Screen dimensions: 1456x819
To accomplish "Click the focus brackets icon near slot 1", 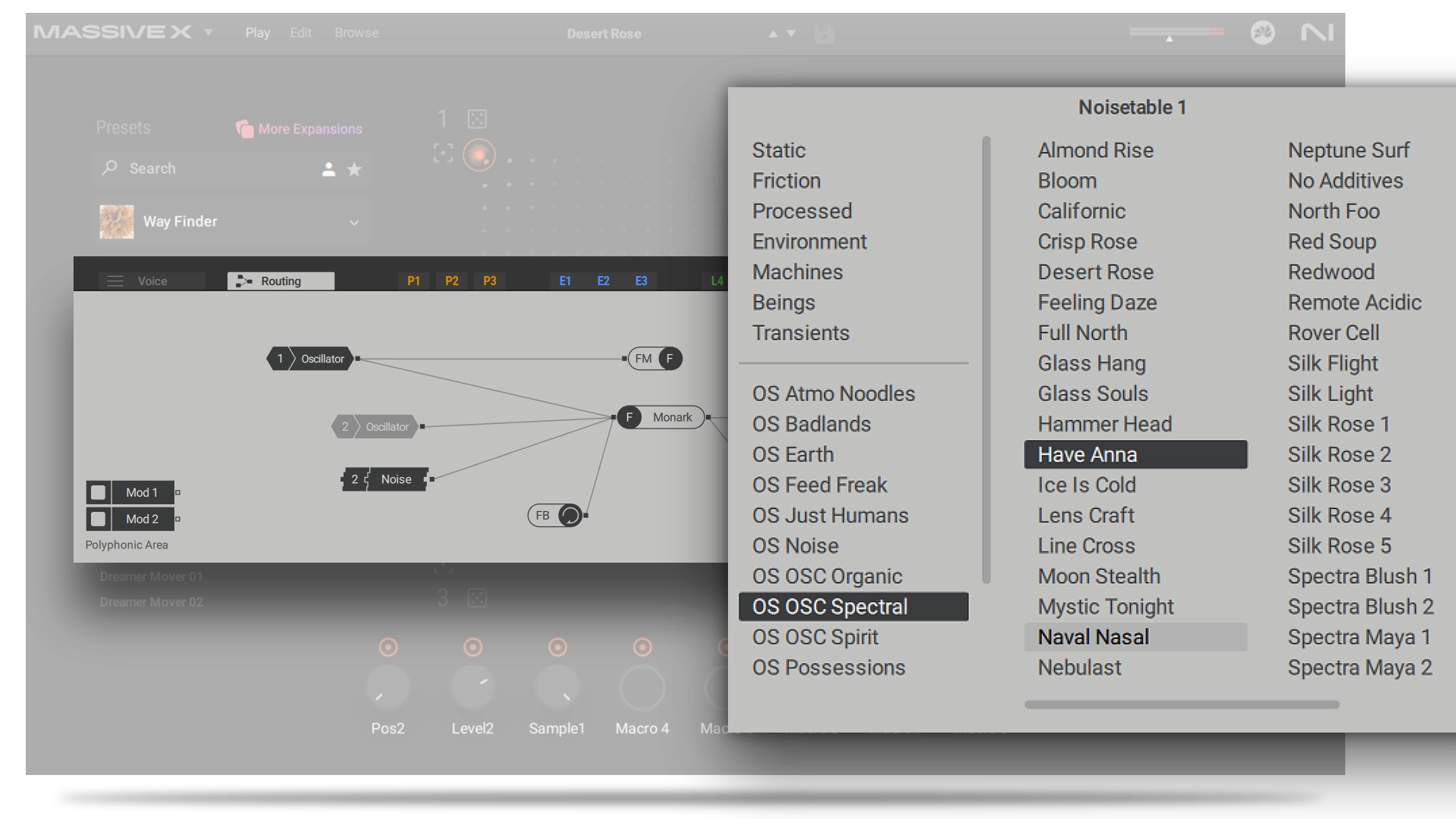I will (x=443, y=153).
